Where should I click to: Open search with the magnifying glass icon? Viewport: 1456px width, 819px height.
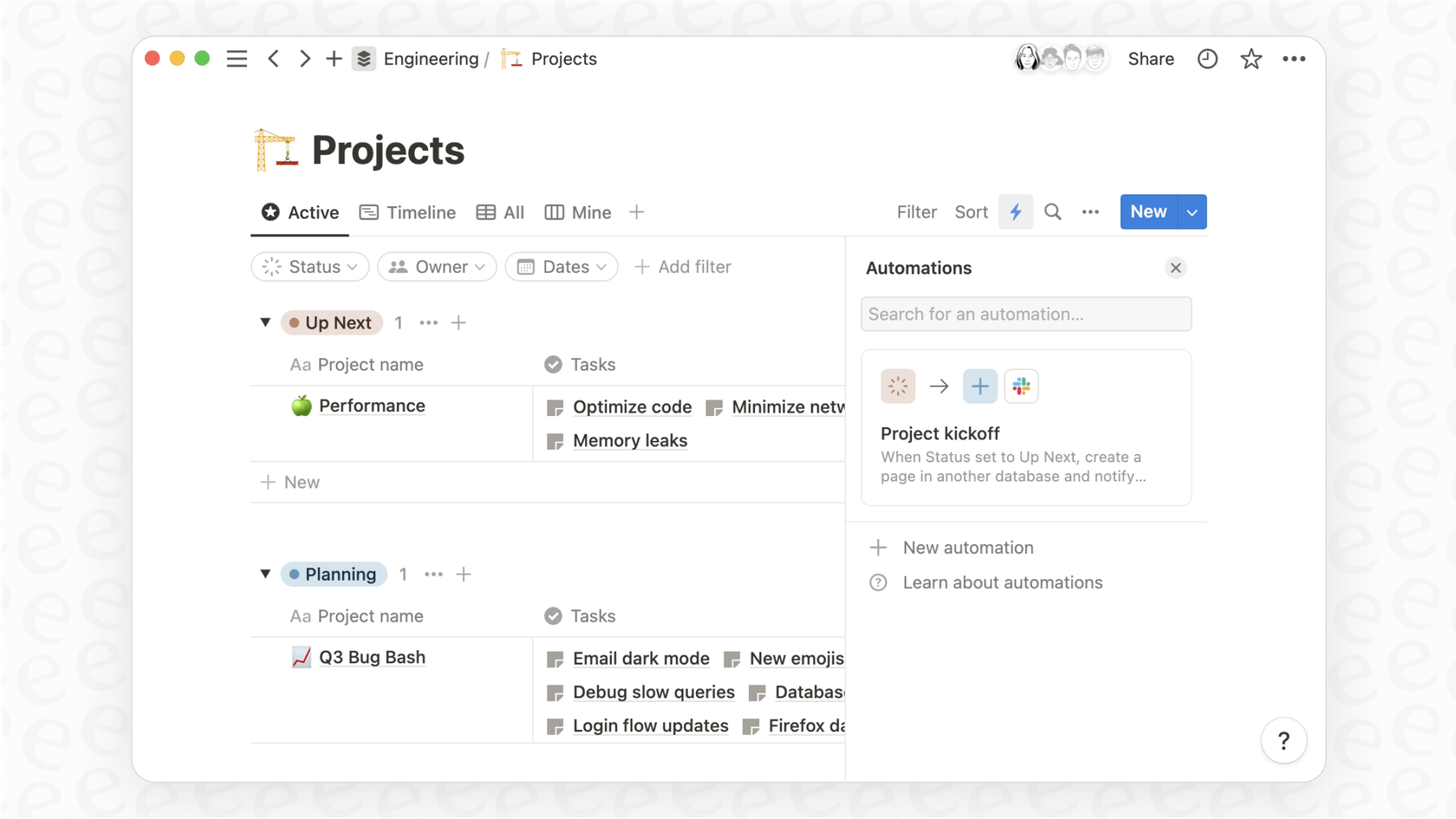pyautogui.click(x=1052, y=211)
